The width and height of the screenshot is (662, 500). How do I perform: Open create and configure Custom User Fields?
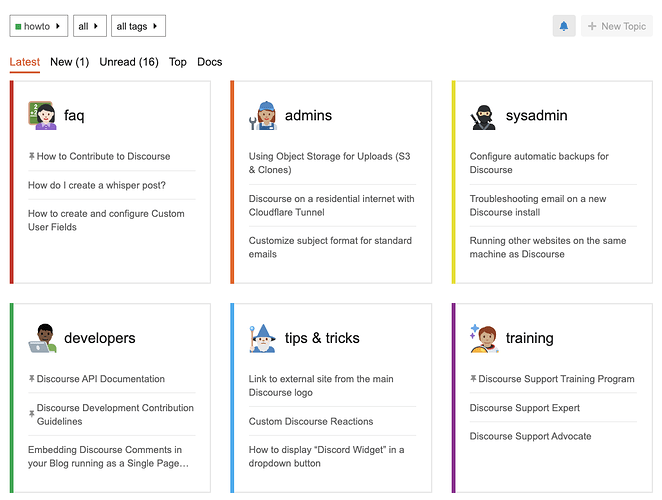point(106,220)
